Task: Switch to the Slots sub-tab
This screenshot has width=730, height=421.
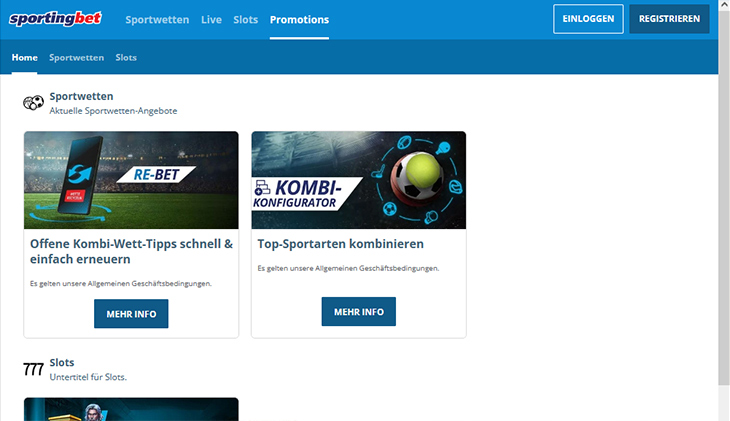Action: 126,57
